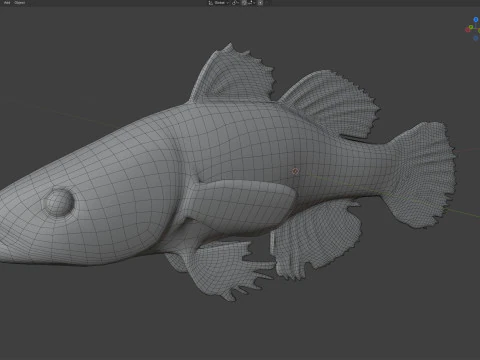Click the negative Z axis gizmo handle
Screen dimensions: 480x360
click(476, 38)
